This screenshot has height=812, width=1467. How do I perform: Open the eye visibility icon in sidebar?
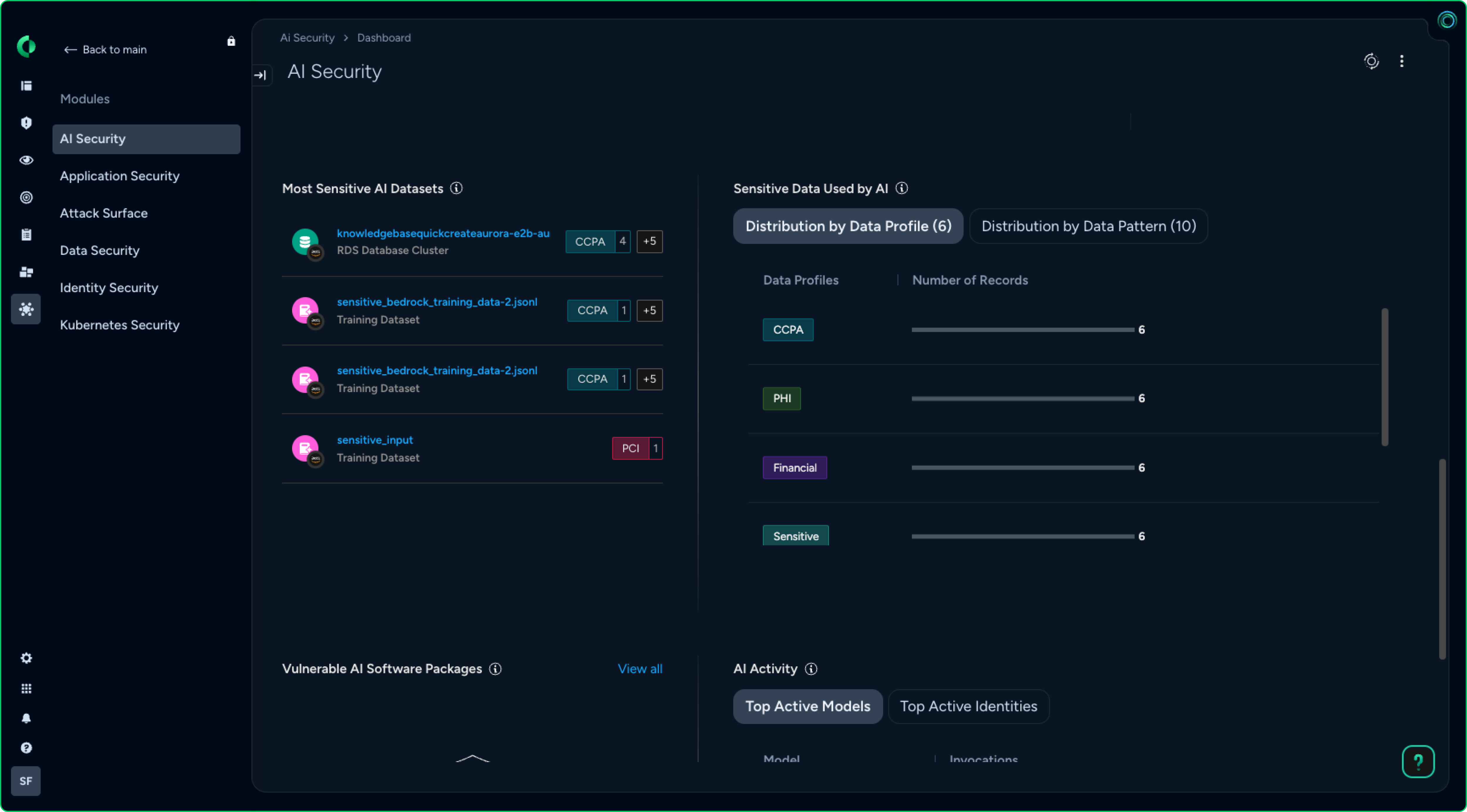(26, 160)
